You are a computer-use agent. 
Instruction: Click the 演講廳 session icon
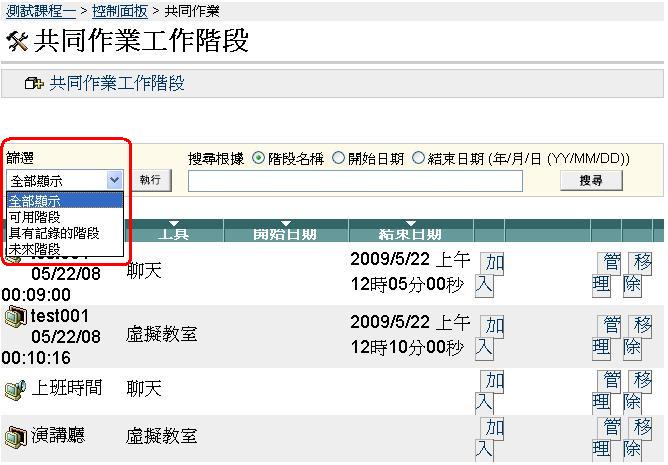pyautogui.click(x=14, y=436)
